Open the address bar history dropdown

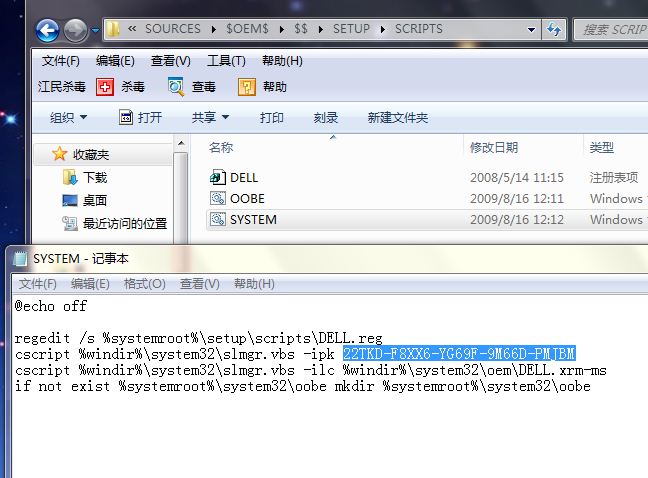(x=531, y=30)
